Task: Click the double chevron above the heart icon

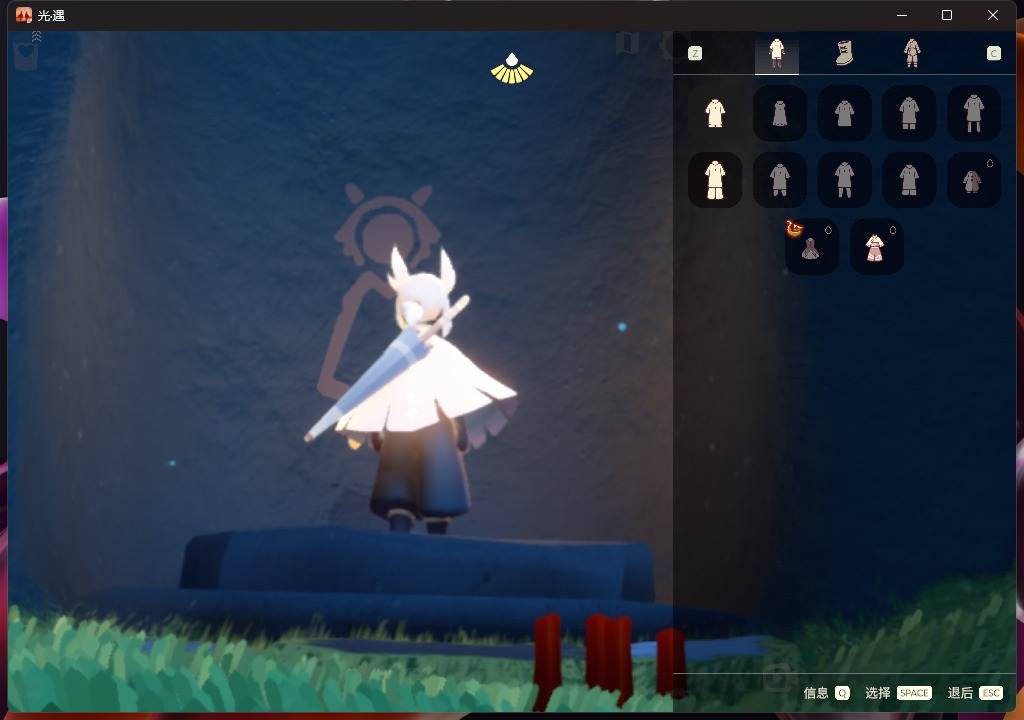Action: (37, 36)
